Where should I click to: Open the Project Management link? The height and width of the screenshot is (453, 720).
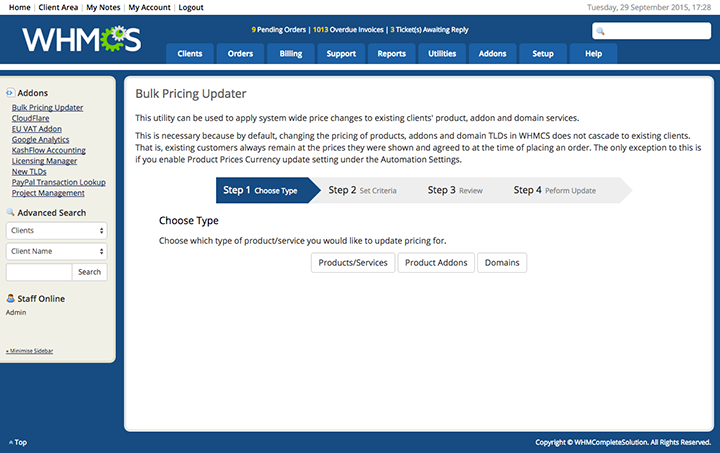click(48, 193)
